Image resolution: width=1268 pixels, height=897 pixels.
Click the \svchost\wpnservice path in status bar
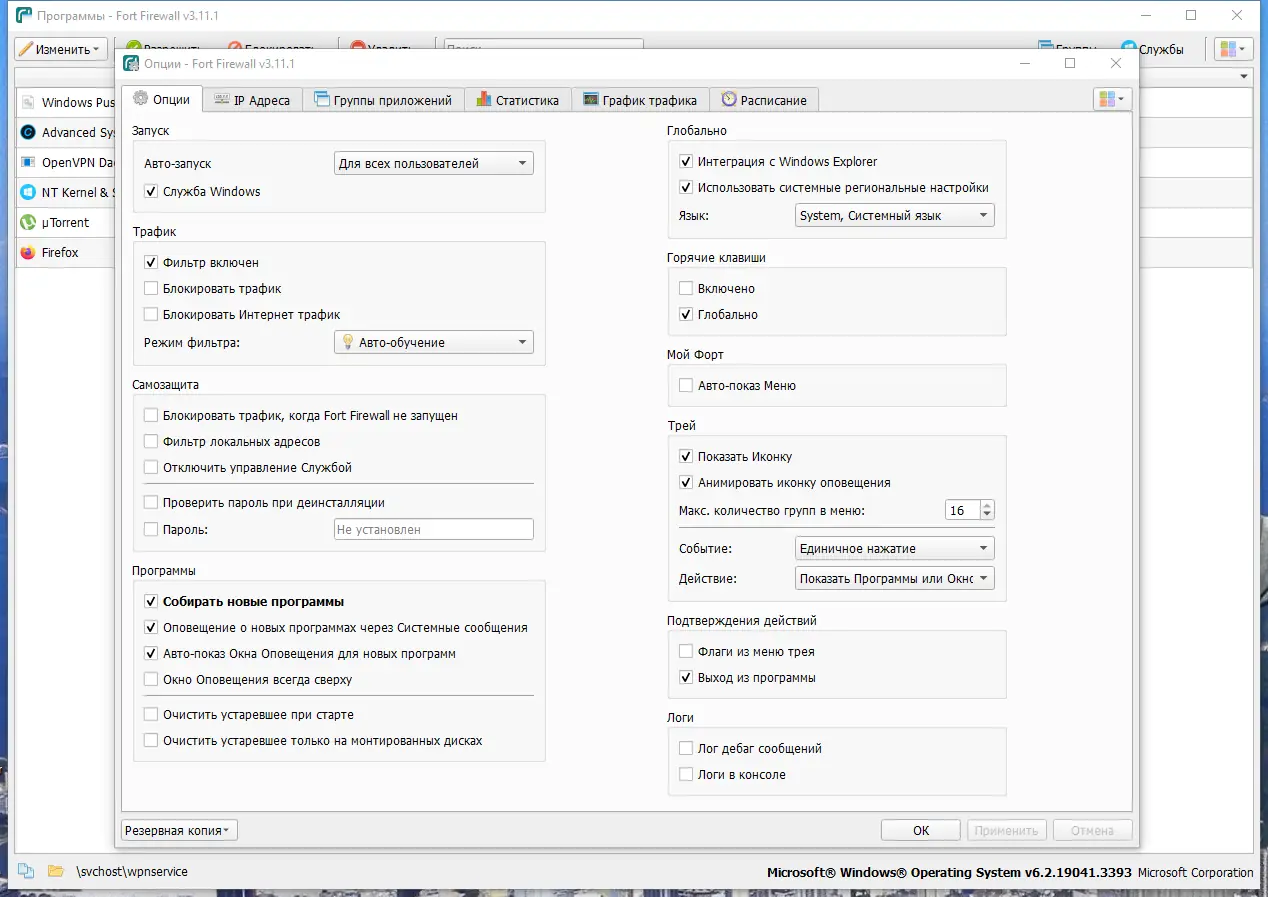(x=132, y=871)
